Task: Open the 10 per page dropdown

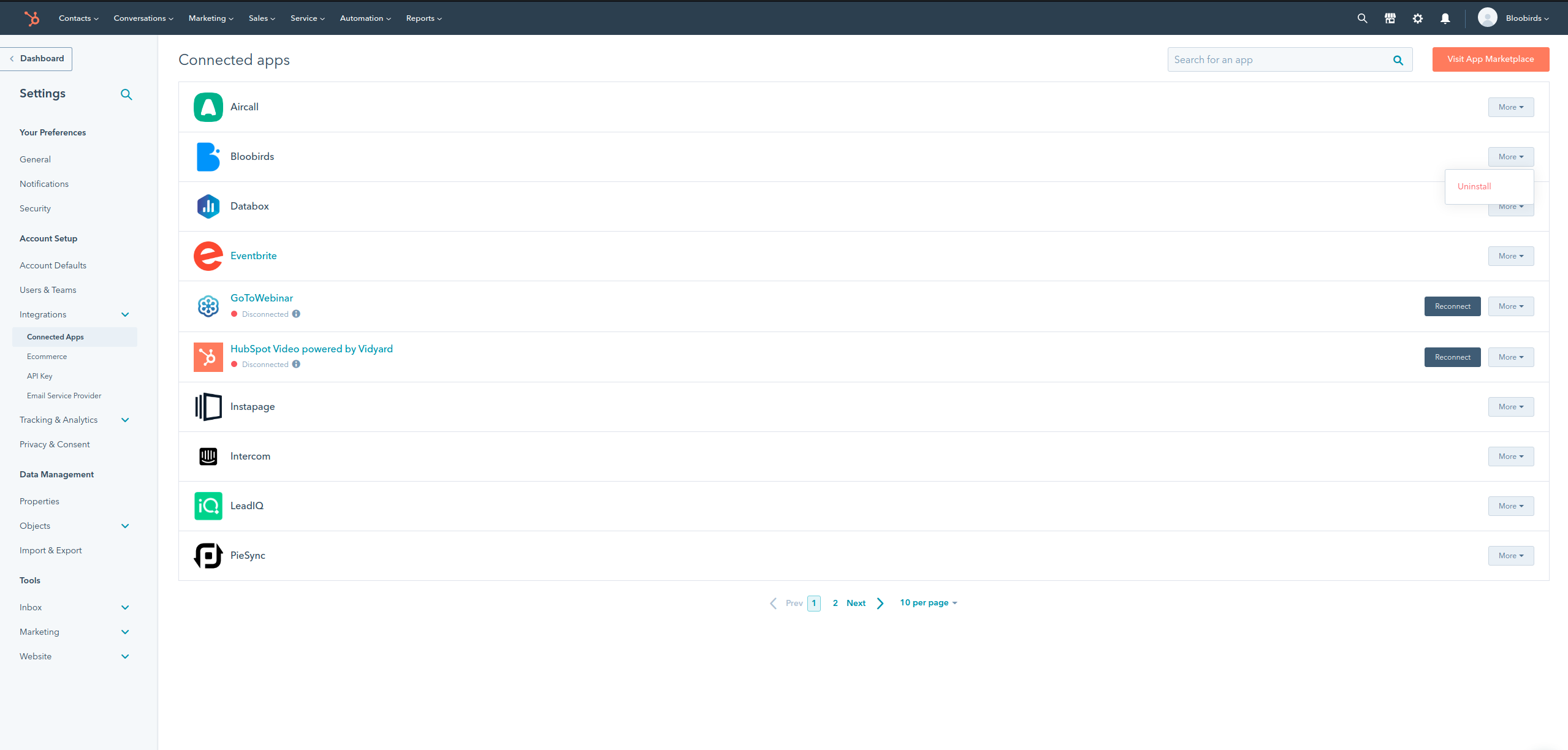Action: [x=928, y=603]
